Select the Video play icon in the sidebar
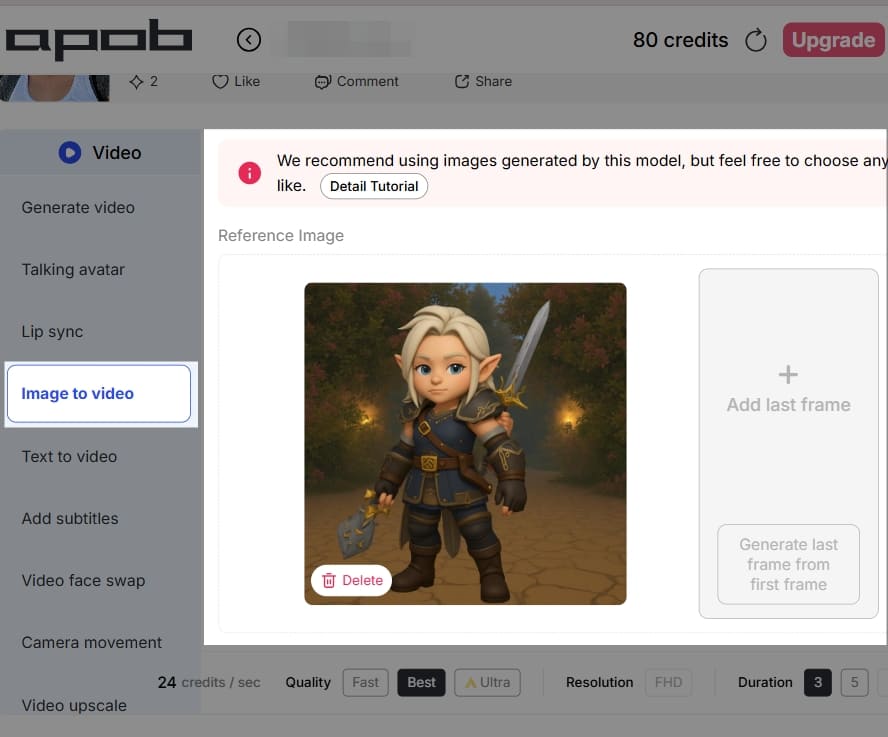The image size is (888, 737). click(x=69, y=152)
